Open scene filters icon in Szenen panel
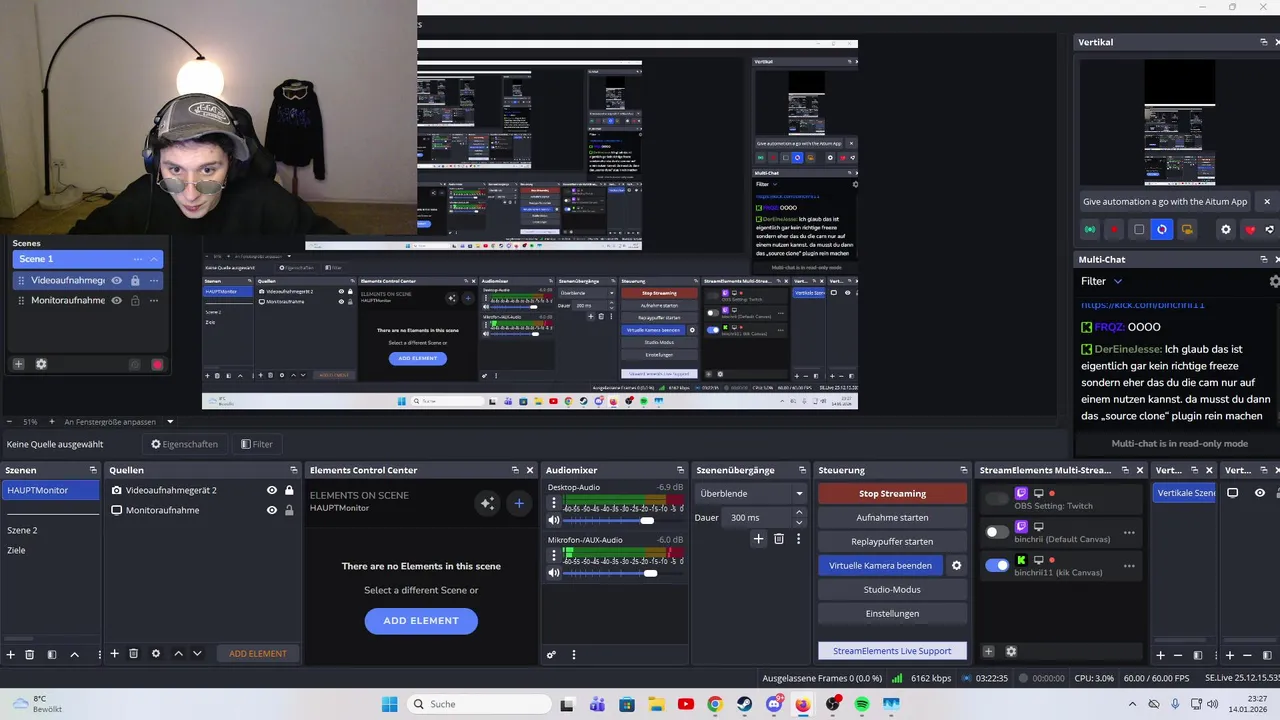The image size is (1280, 720). [52, 654]
